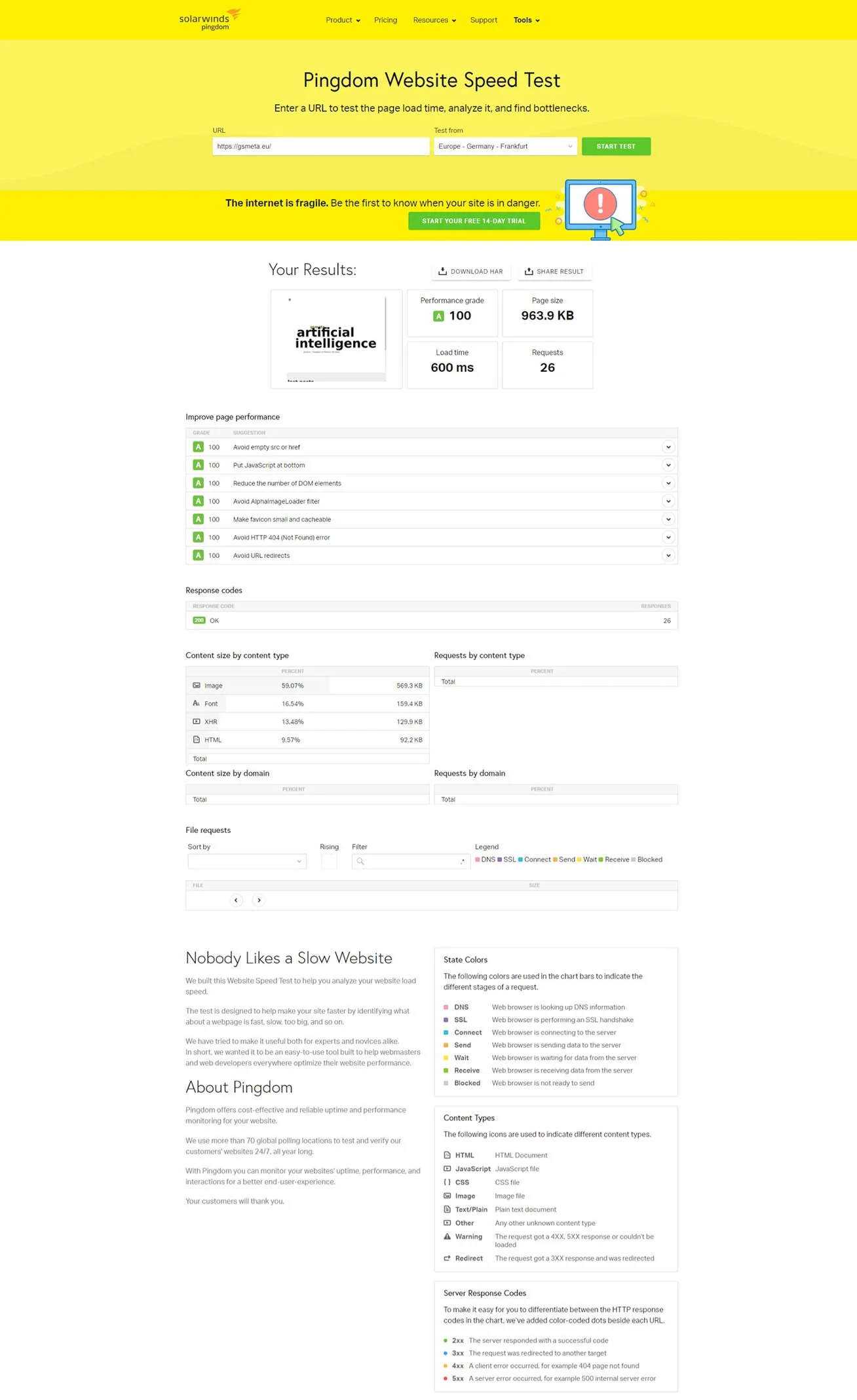Start your free 14-day trial

474,221
